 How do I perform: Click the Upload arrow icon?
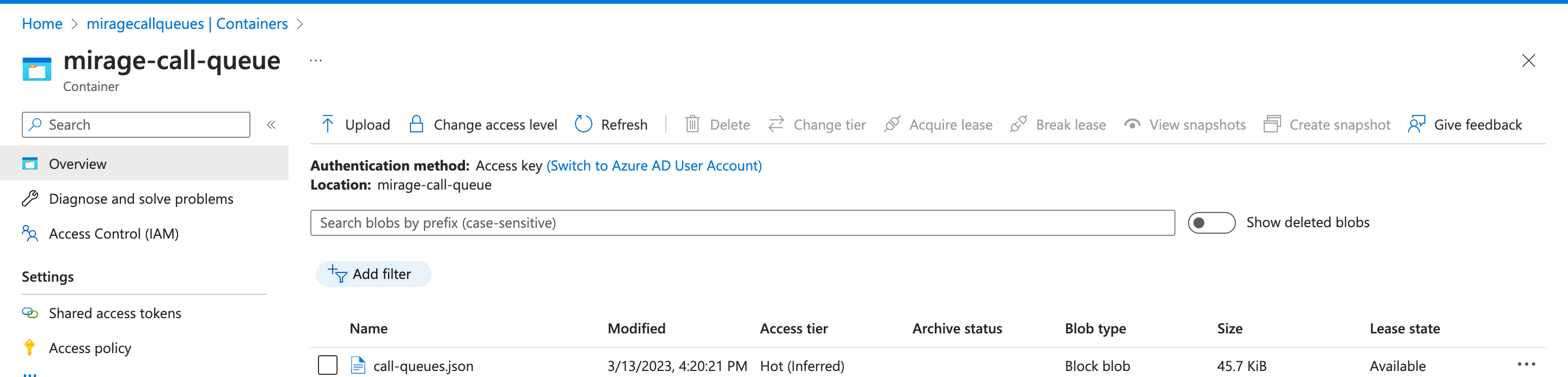(x=327, y=124)
